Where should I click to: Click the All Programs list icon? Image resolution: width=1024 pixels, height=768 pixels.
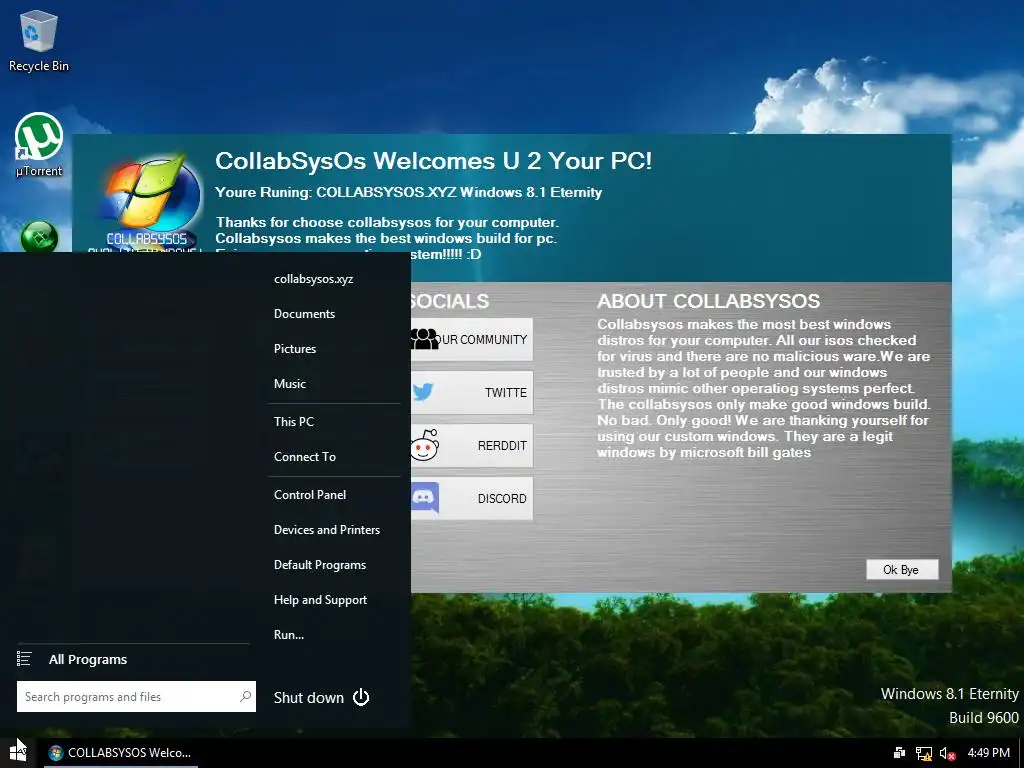tap(24, 659)
